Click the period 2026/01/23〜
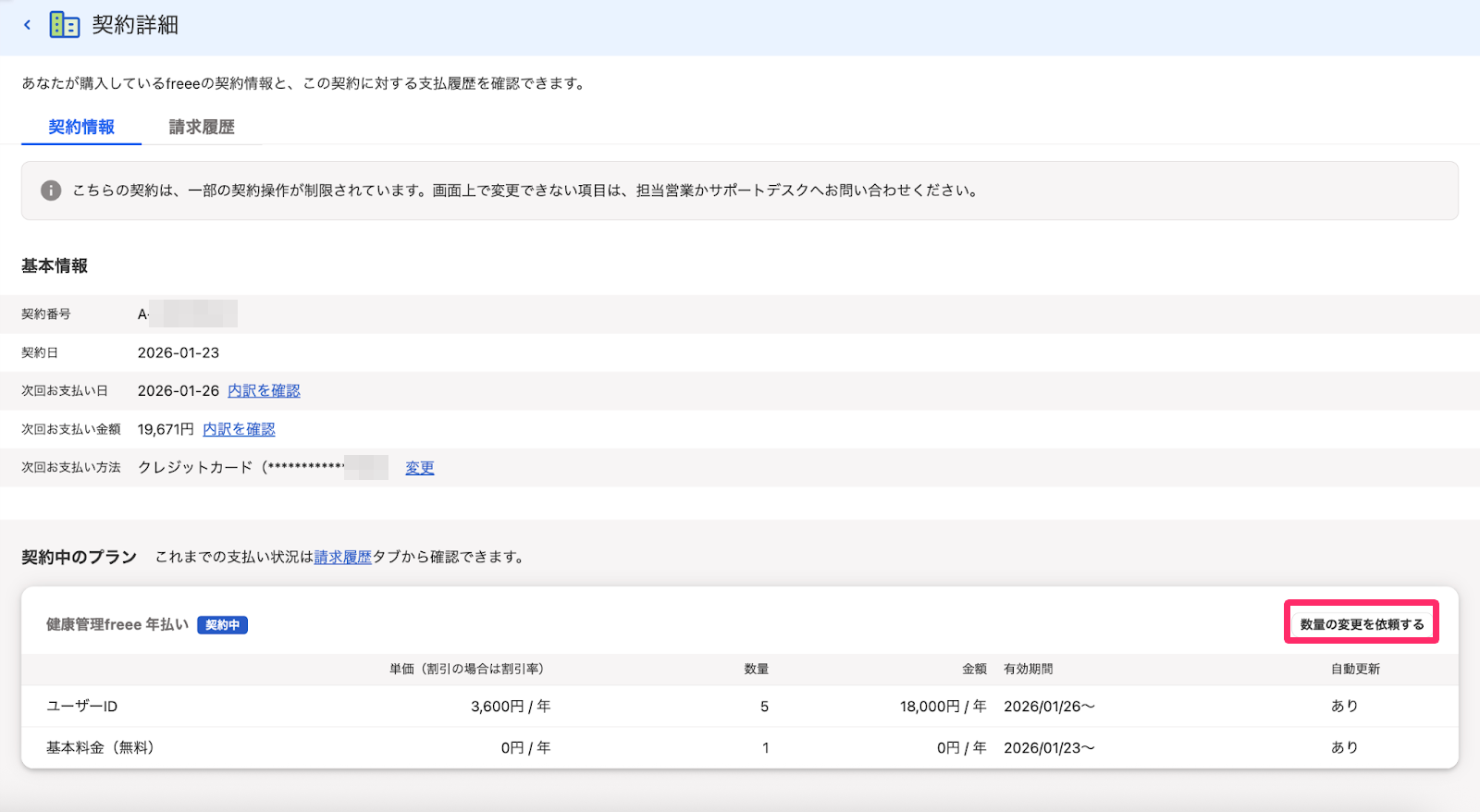Screen dimensions: 1480x812 1049,747
